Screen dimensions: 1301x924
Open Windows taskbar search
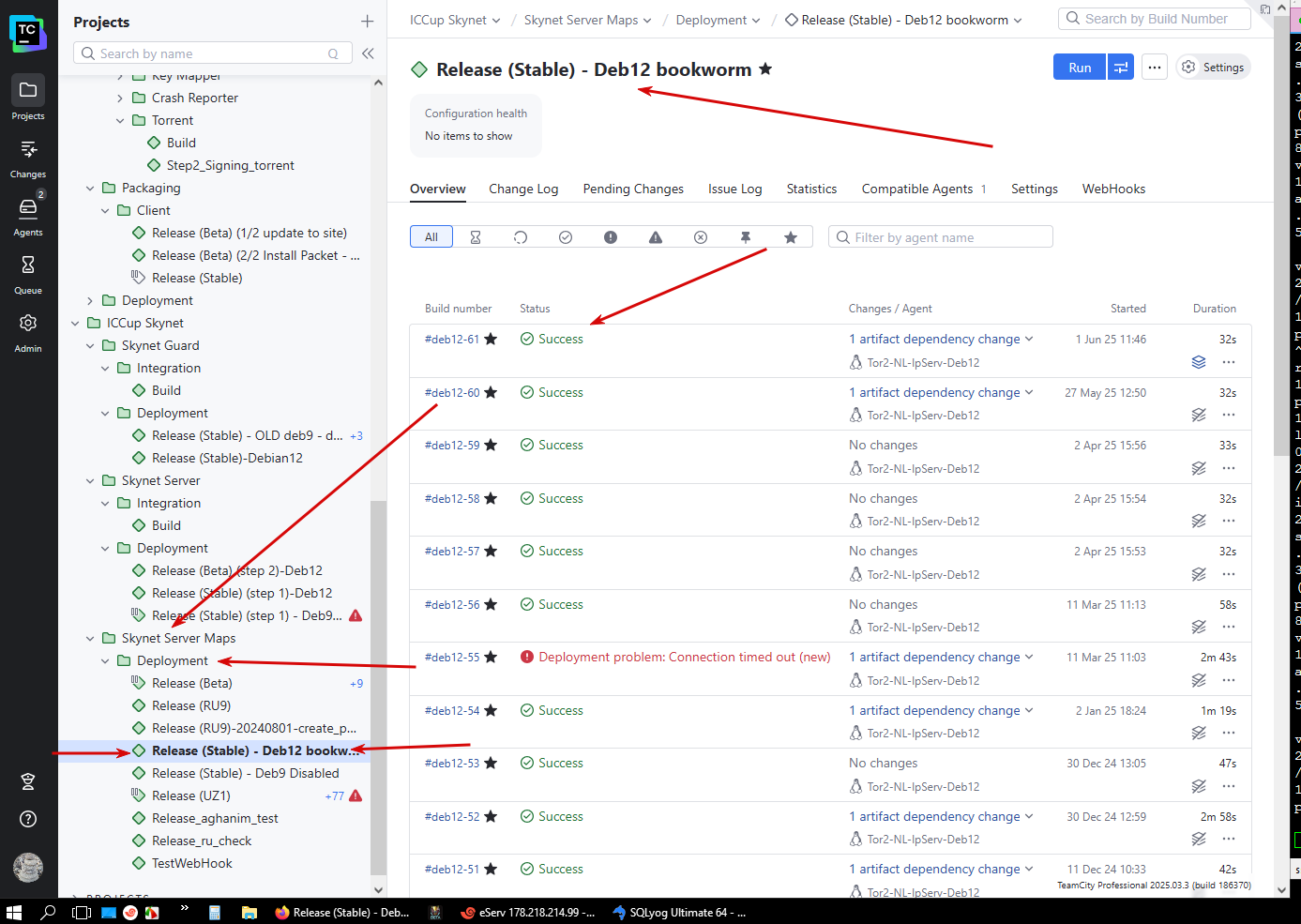48,912
